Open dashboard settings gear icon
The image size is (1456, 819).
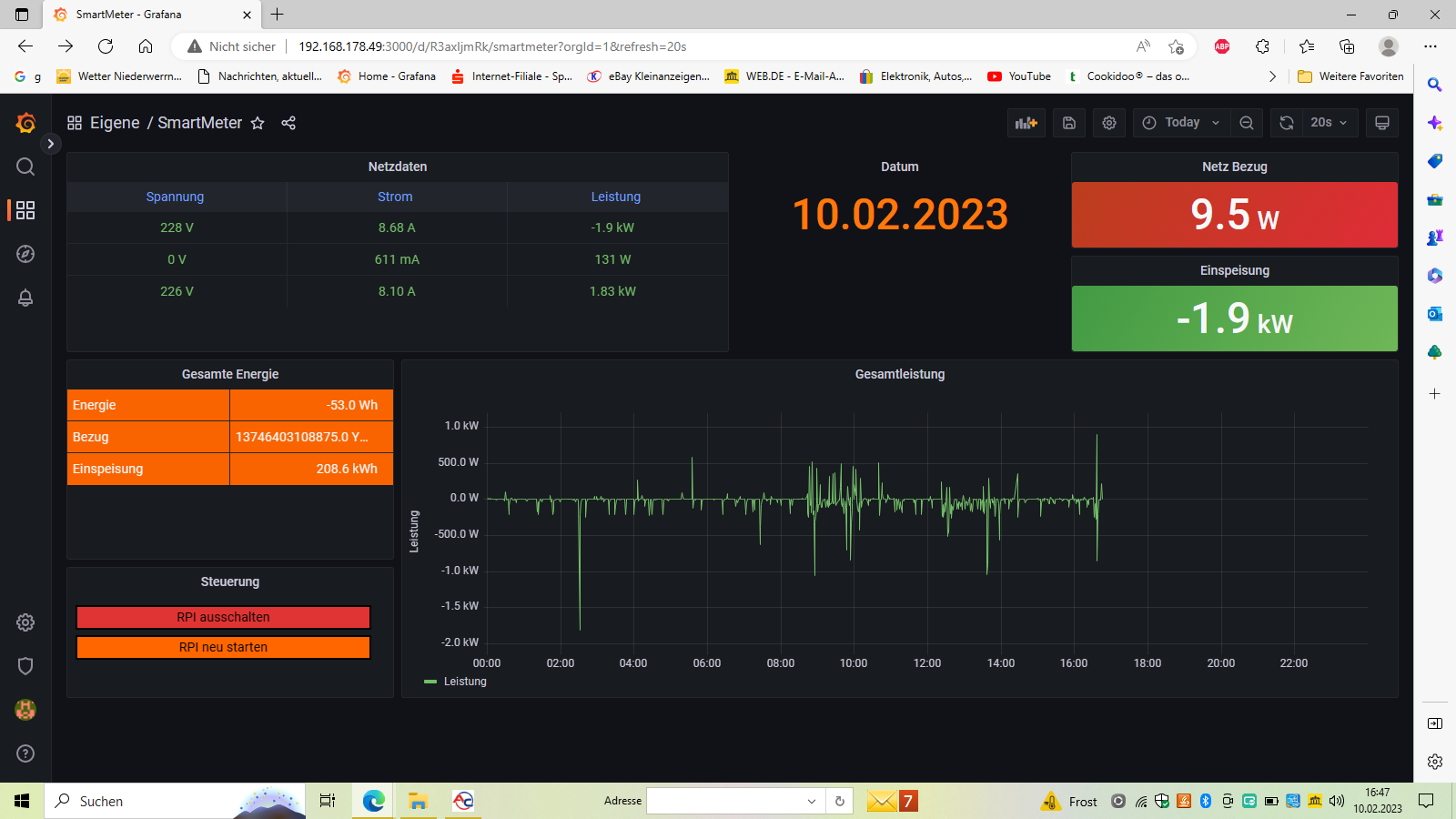tap(1109, 123)
